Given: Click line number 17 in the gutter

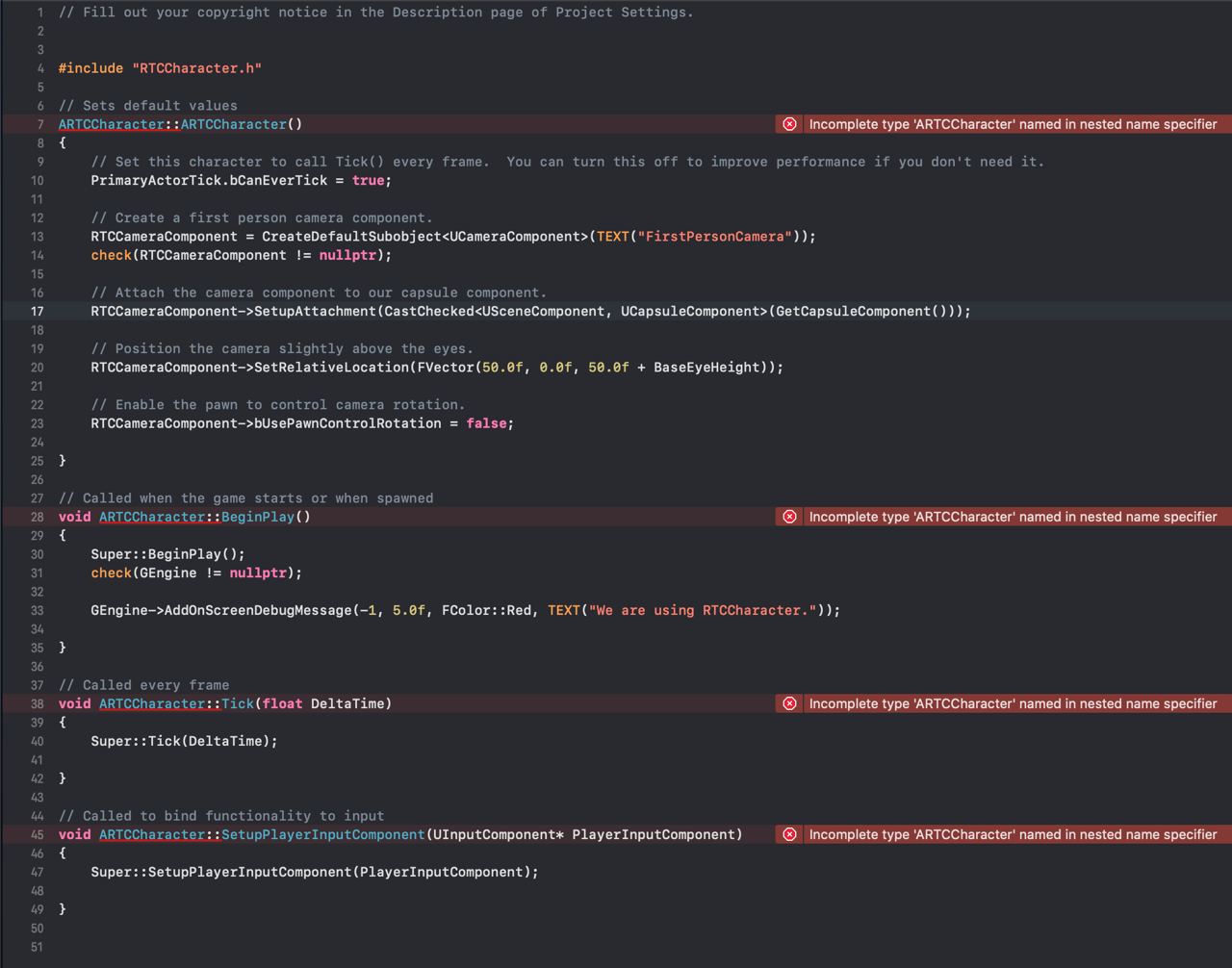Looking at the screenshot, I should tap(37, 311).
